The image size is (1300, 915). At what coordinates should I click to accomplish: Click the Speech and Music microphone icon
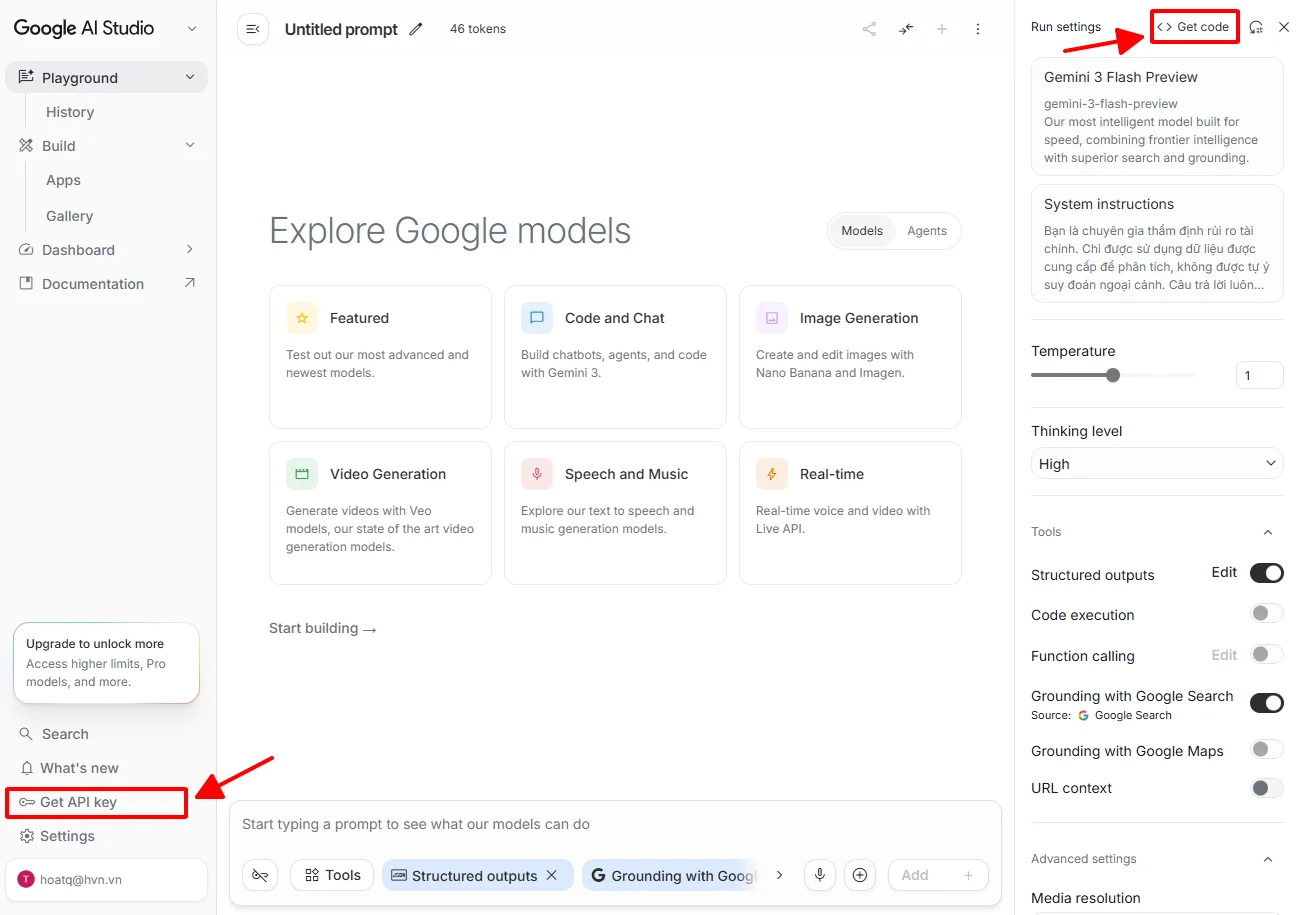(537, 474)
